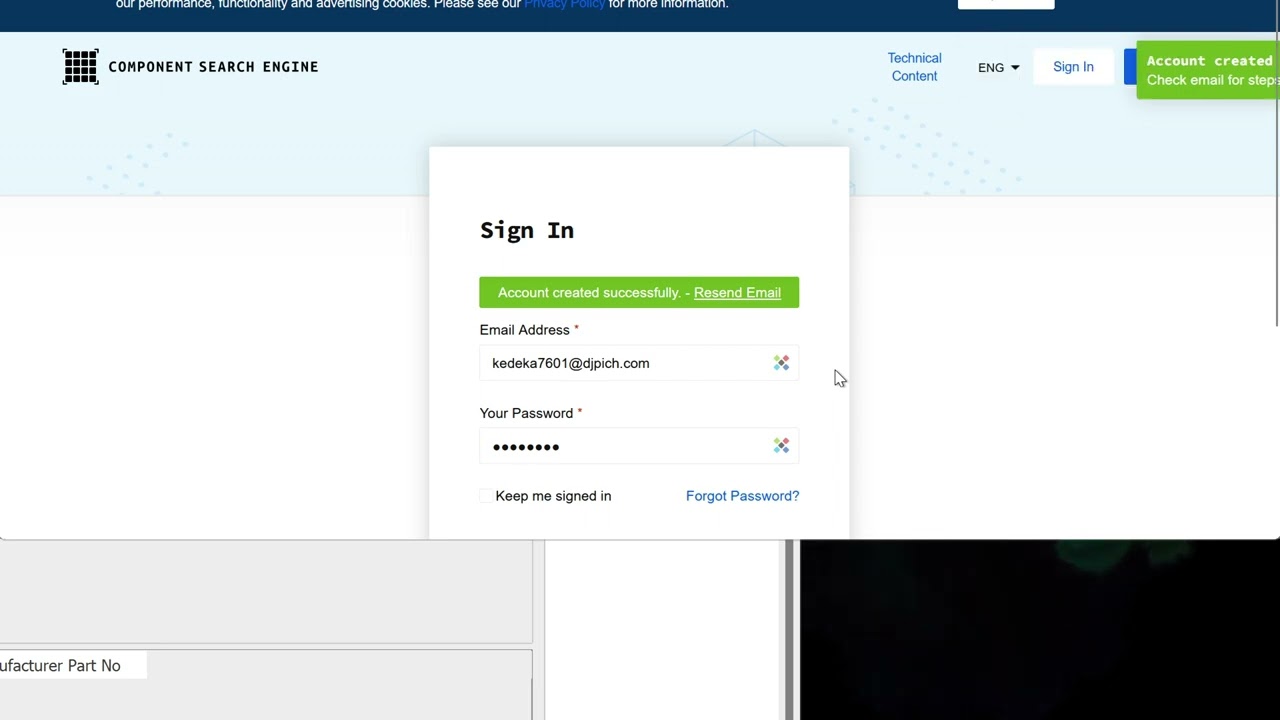The height and width of the screenshot is (720, 1280).
Task: Click the Account created successfully message
Action: tap(588, 292)
